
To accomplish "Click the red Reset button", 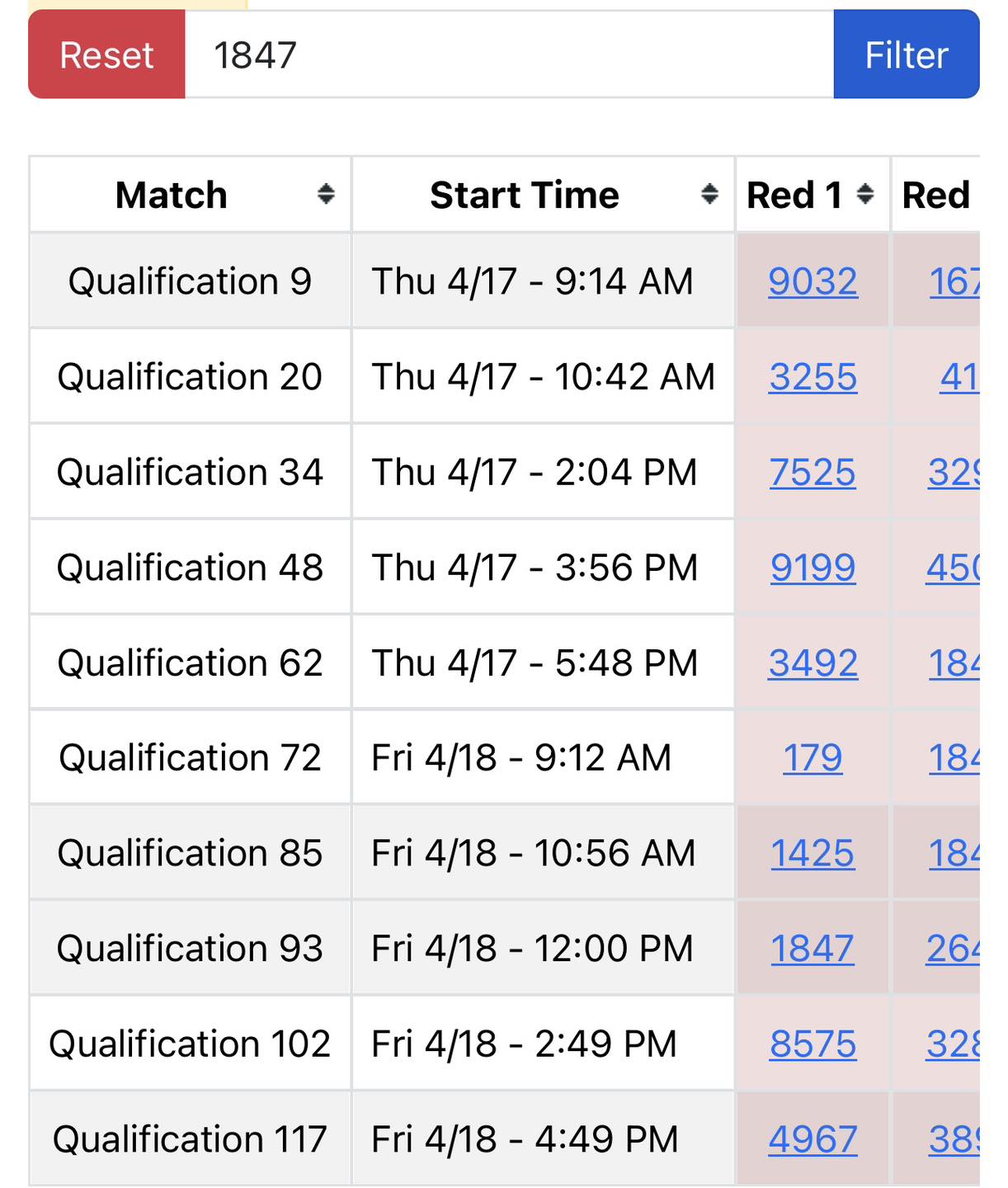I will (106, 54).
